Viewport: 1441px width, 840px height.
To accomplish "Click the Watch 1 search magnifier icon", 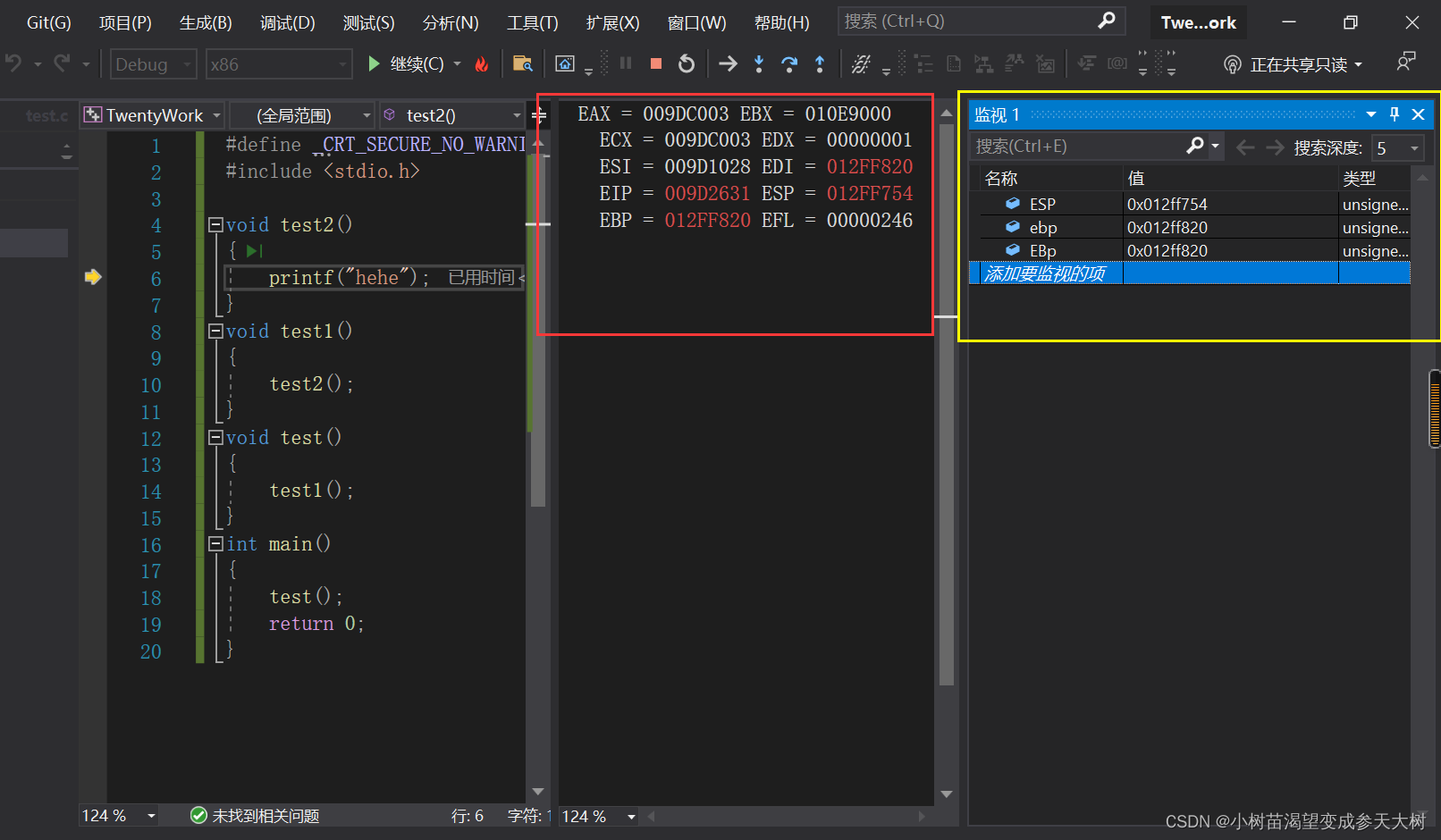I will click(x=1195, y=146).
